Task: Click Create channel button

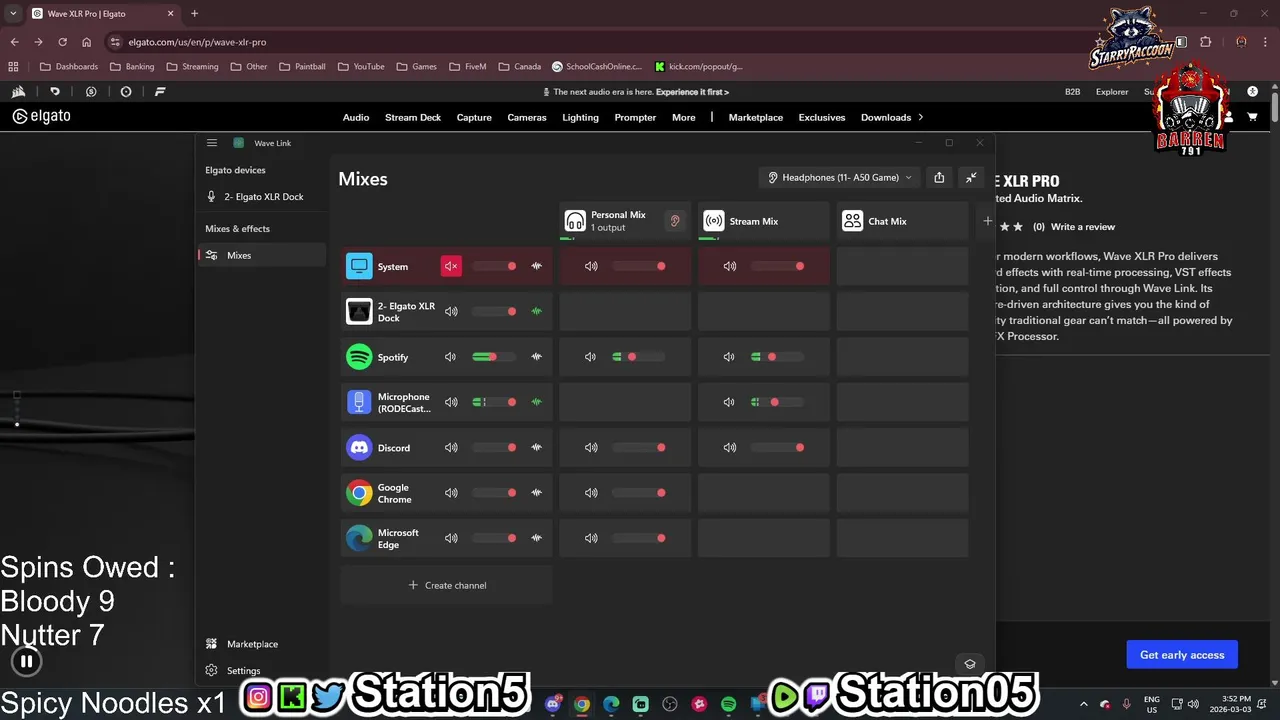Action: point(447,585)
